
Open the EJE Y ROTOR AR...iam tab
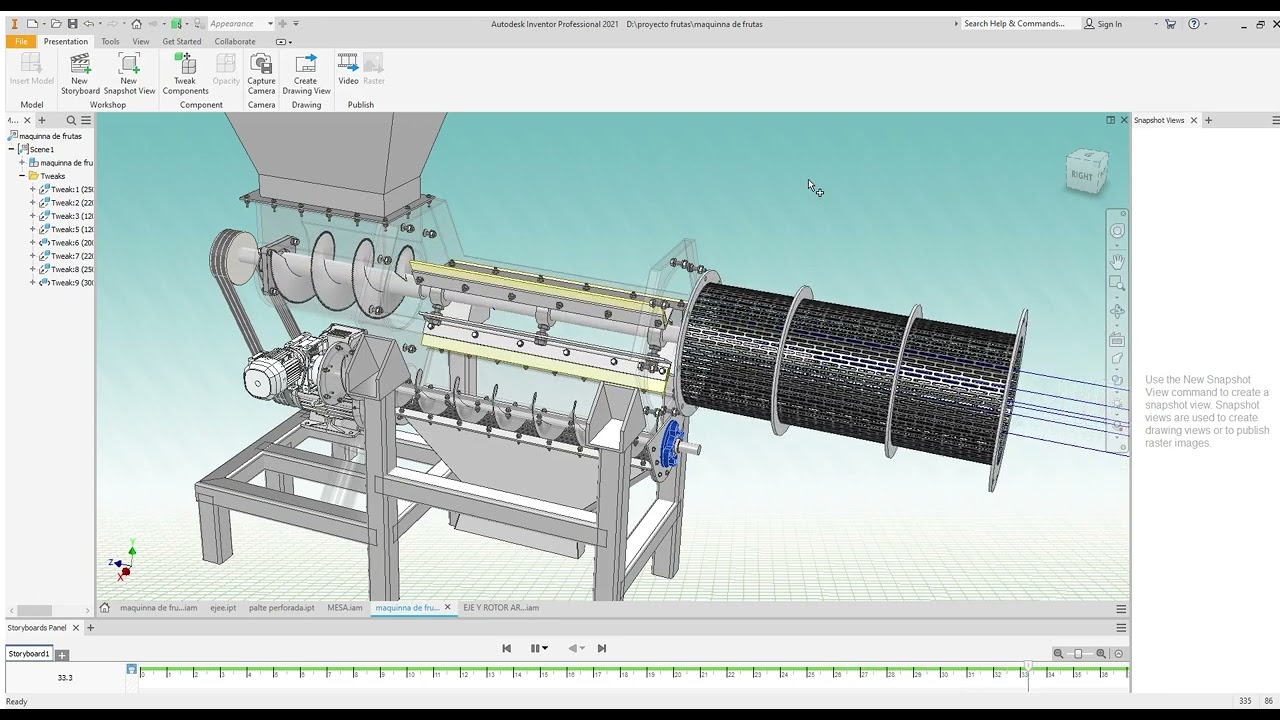coord(501,608)
